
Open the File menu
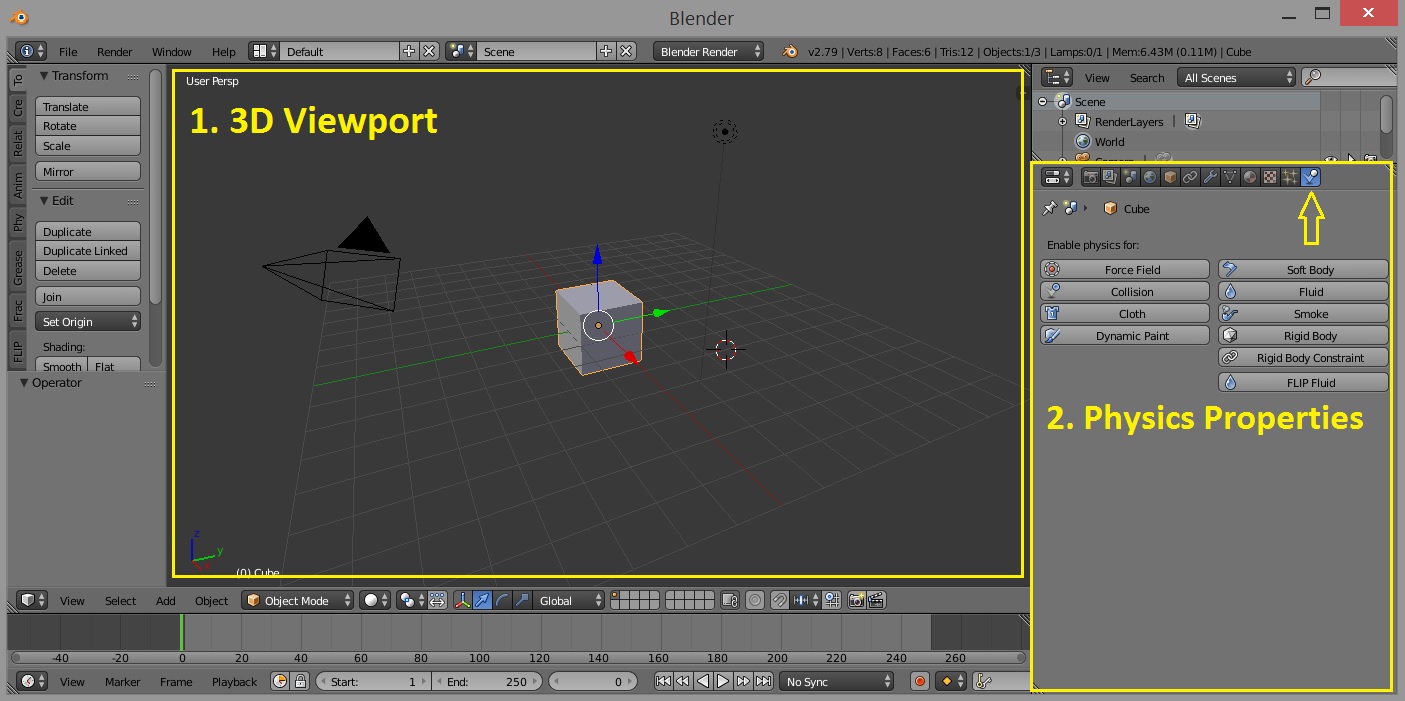click(x=68, y=51)
